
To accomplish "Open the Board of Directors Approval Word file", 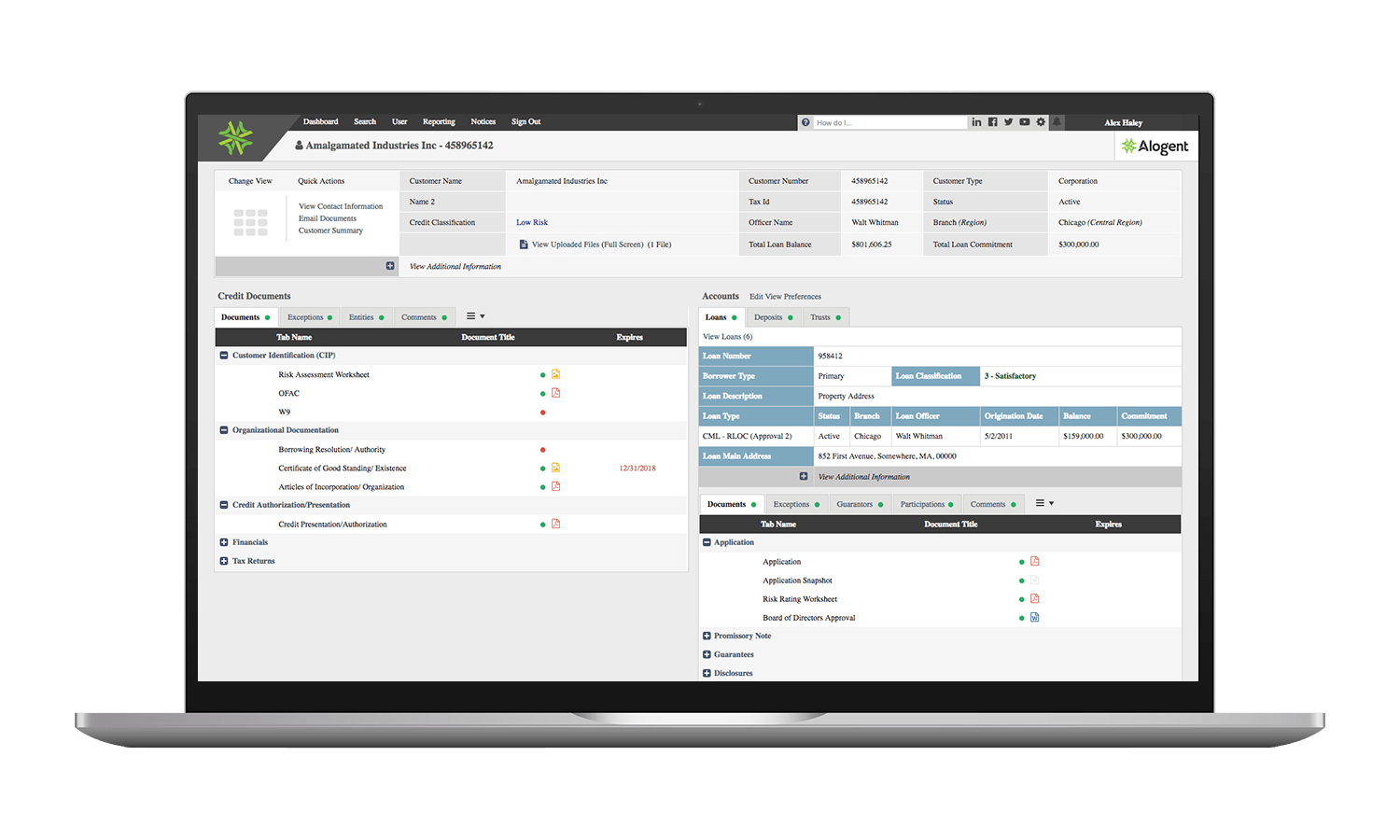I will point(1034,618).
